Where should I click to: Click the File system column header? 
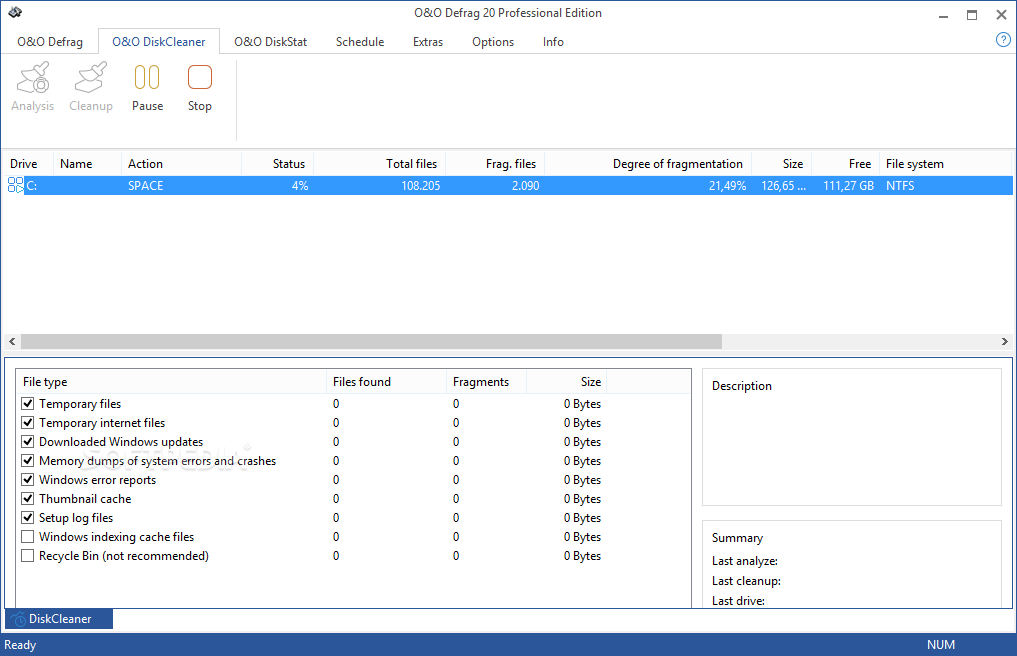[x=946, y=164]
